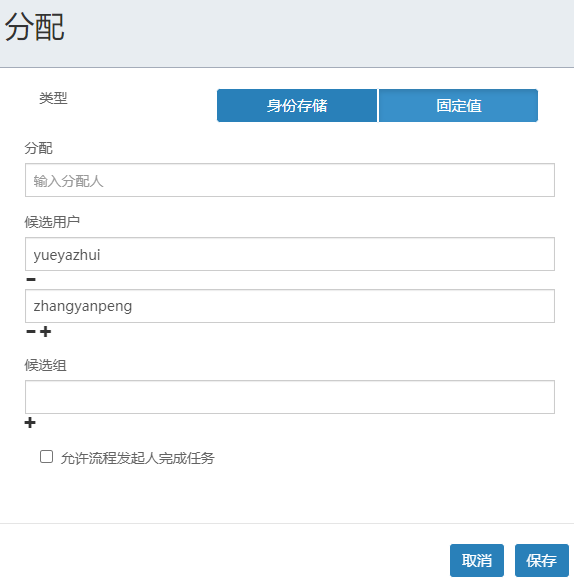
Task: Click the 取消 button
Action: pyautogui.click(x=477, y=560)
